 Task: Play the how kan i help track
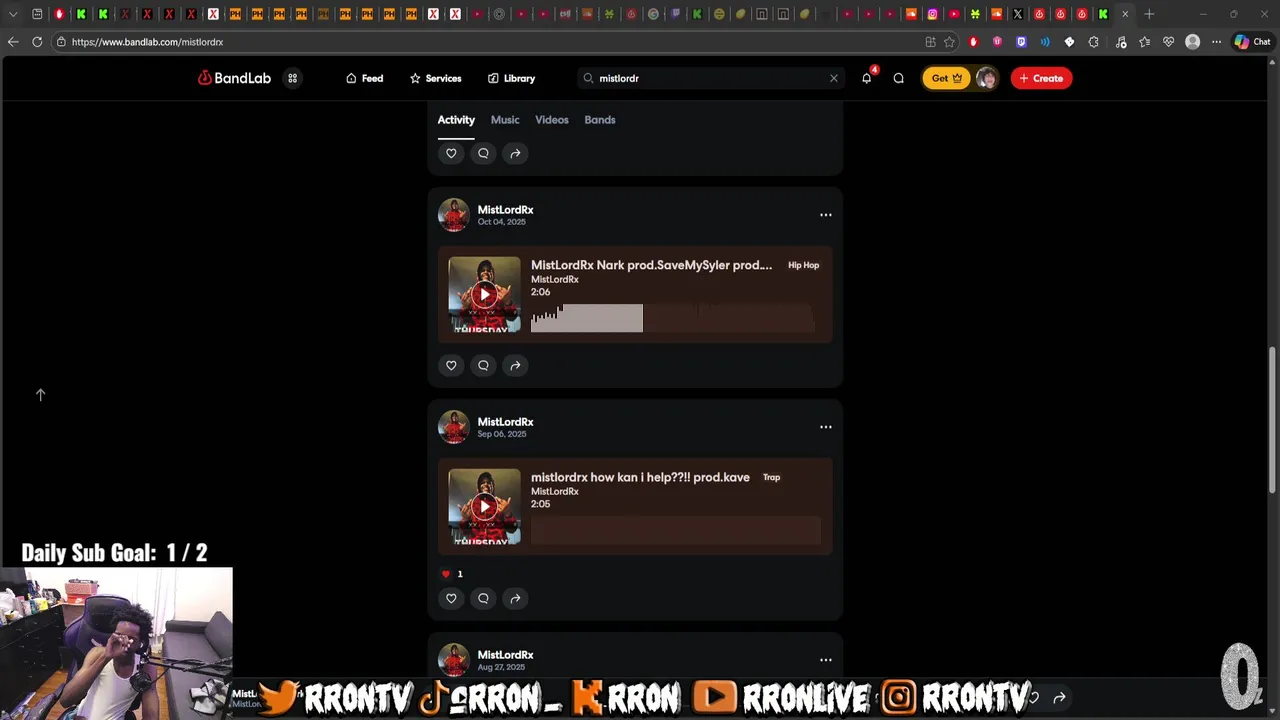(x=484, y=506)
